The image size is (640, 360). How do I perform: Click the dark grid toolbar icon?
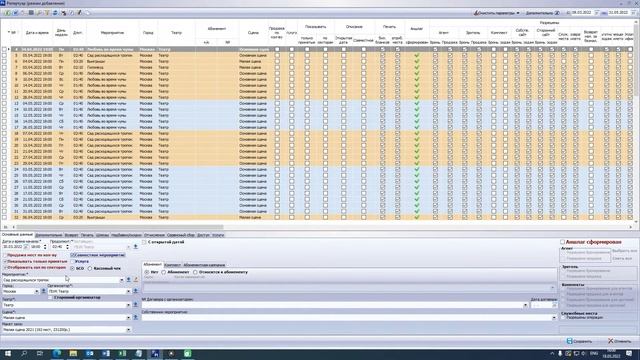(x=31, y=13)
